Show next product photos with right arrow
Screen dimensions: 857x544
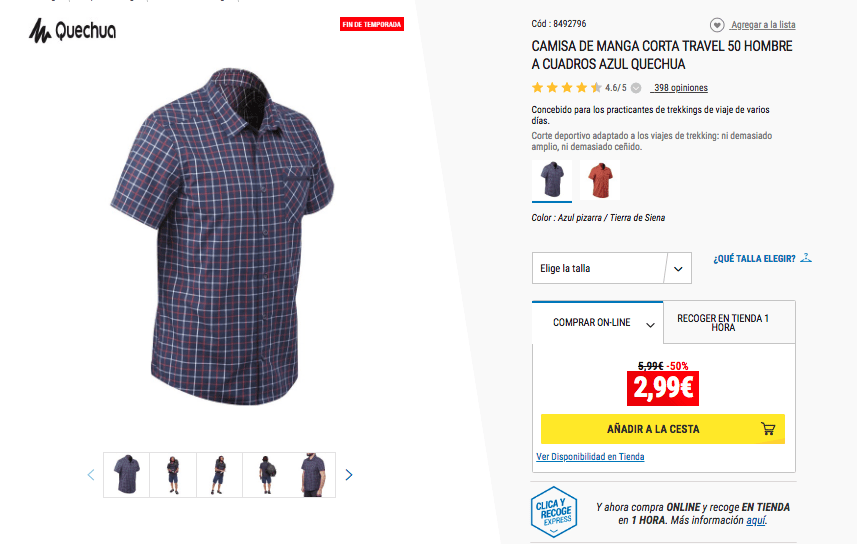(x=349, y=475)
